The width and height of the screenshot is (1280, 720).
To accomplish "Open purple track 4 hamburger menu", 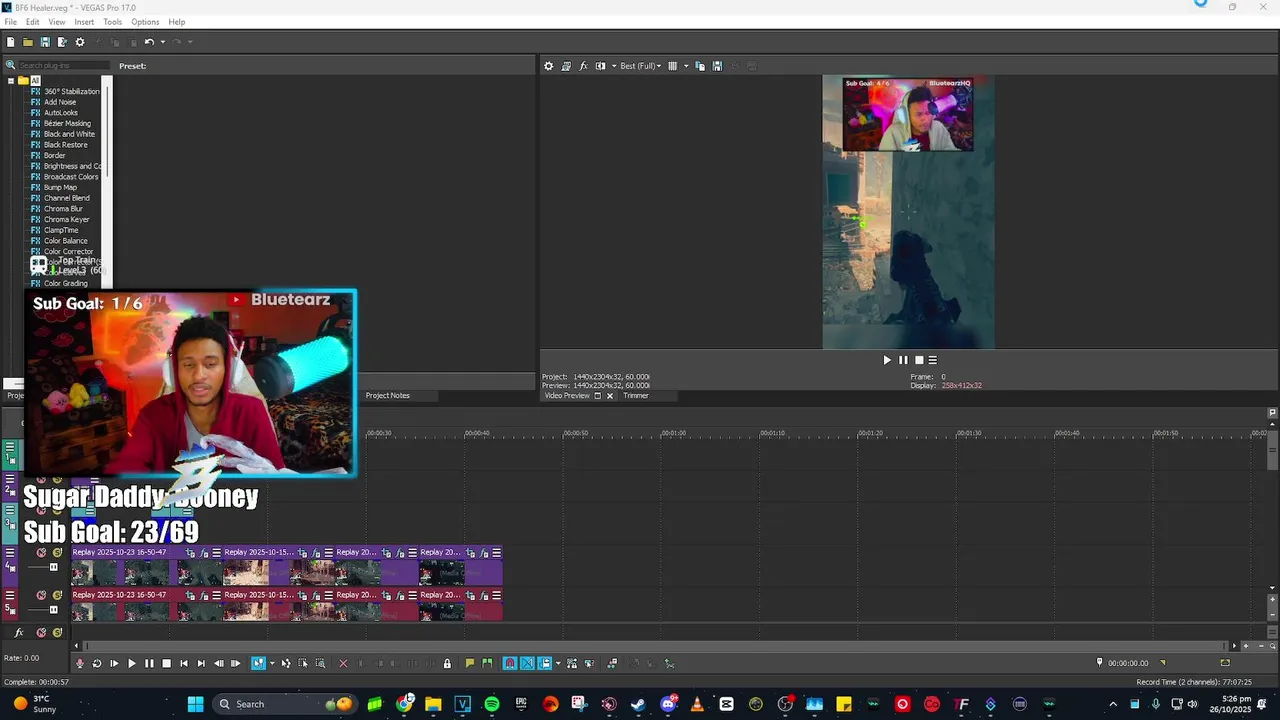I will pyautogui.click(x=10, y=552).
